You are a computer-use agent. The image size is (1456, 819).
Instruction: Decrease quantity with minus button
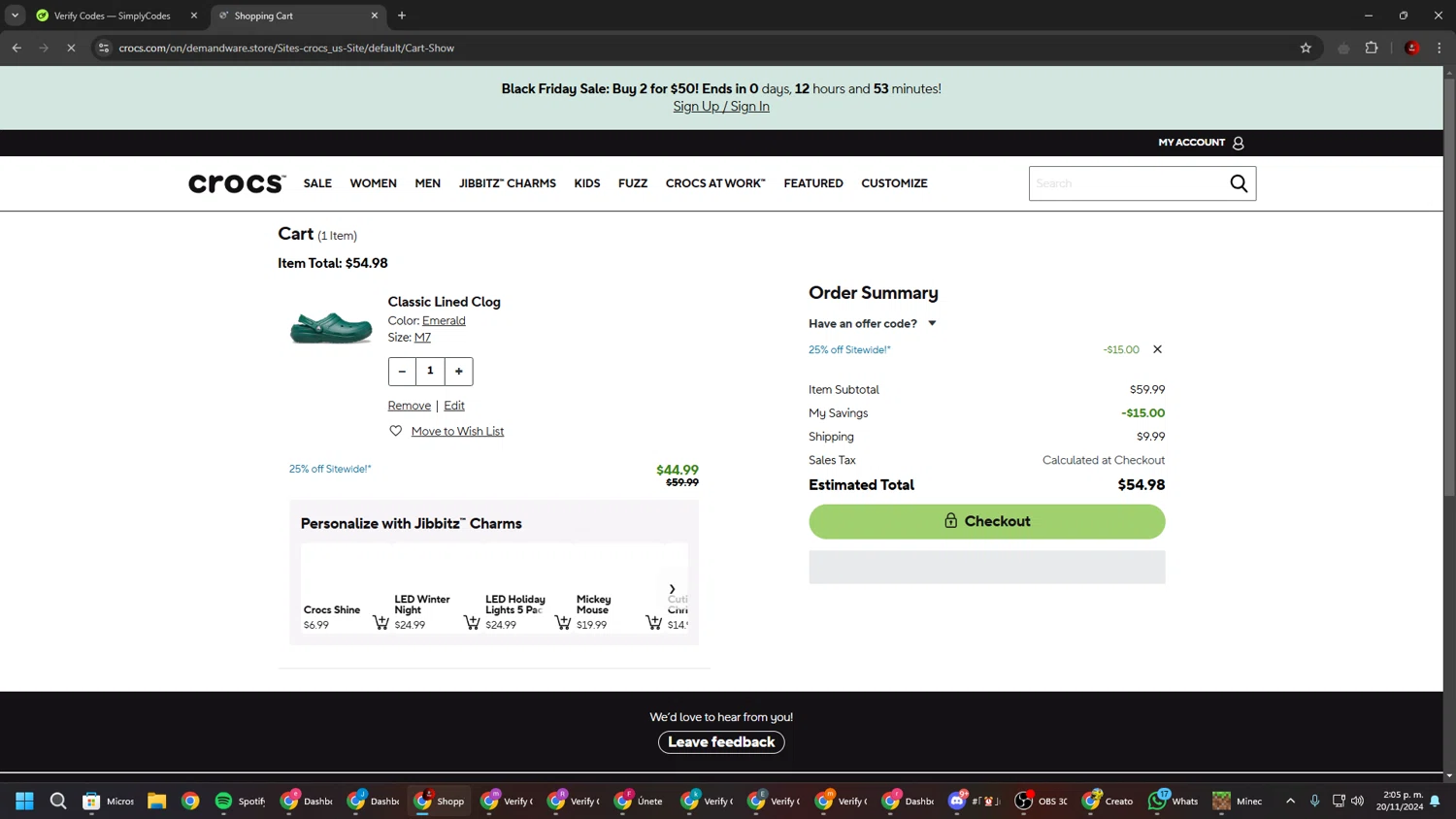pos(402,371)
